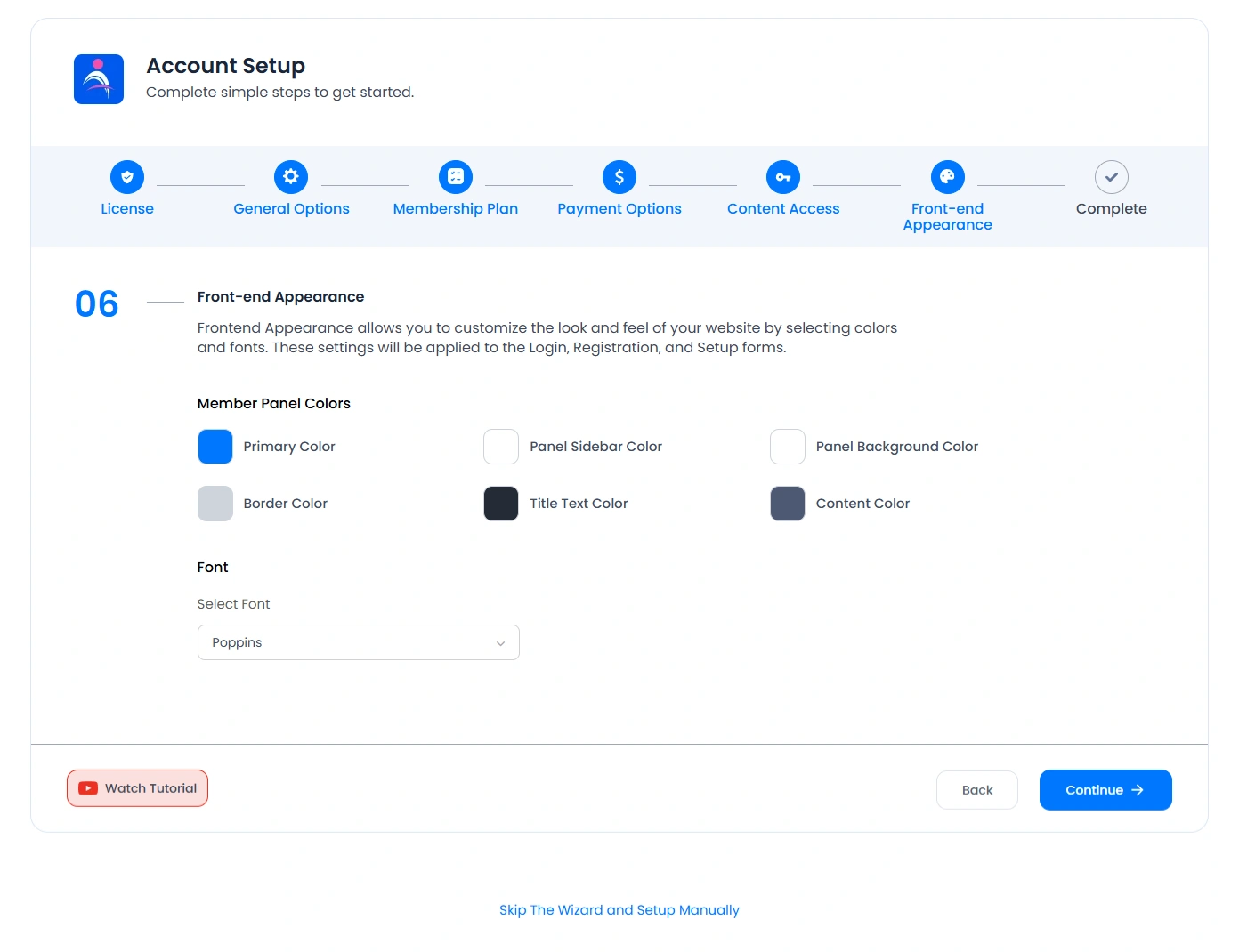
Task: Pick the Panel Background Color swatch
Action: tap(787, 446)
